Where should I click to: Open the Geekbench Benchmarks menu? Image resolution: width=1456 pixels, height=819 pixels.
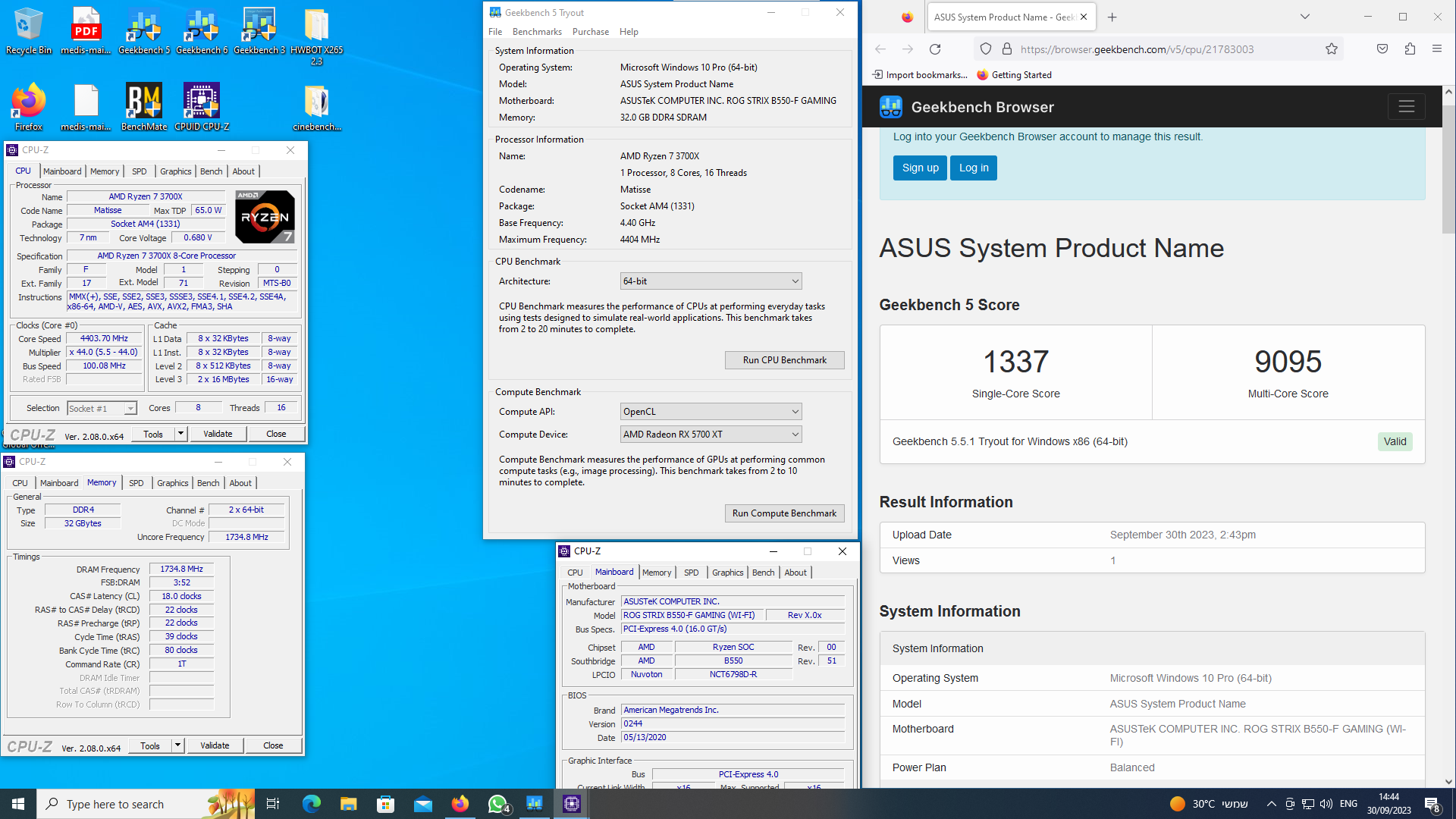(x=537, y=32)
